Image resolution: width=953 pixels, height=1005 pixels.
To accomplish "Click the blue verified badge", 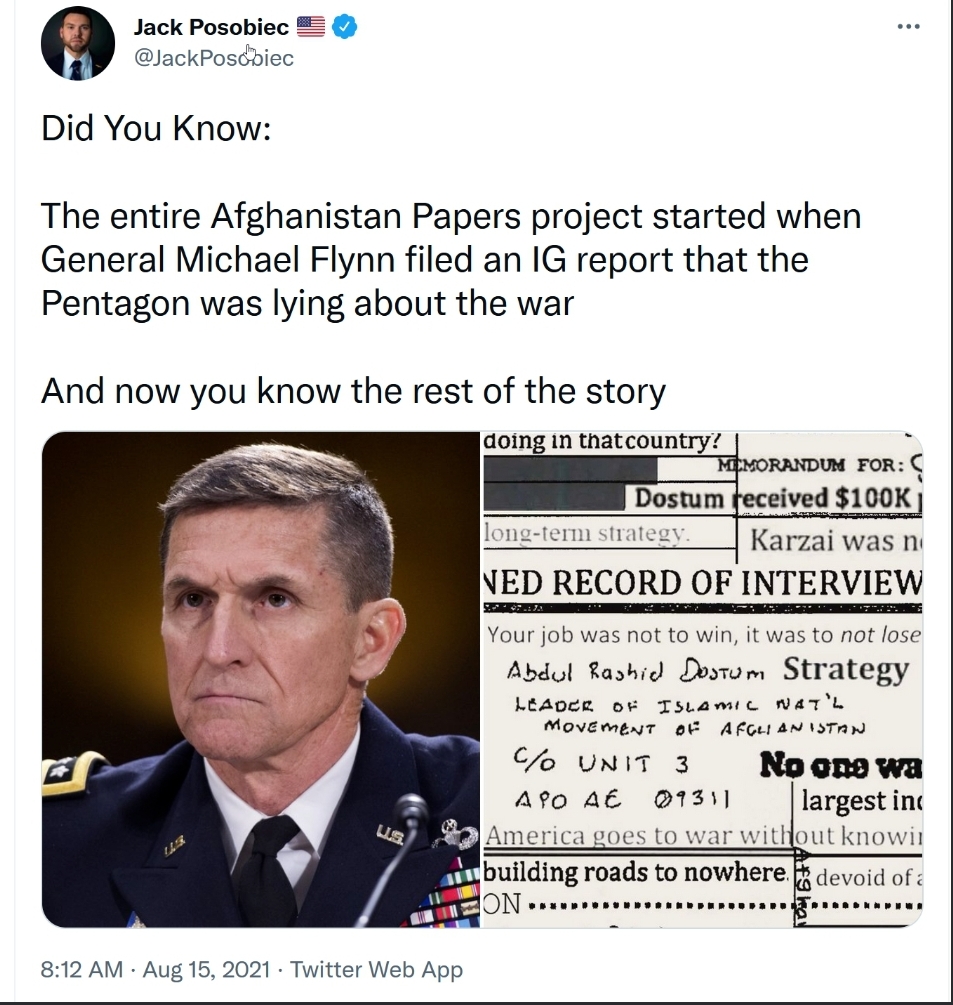I will click(345, 28).
